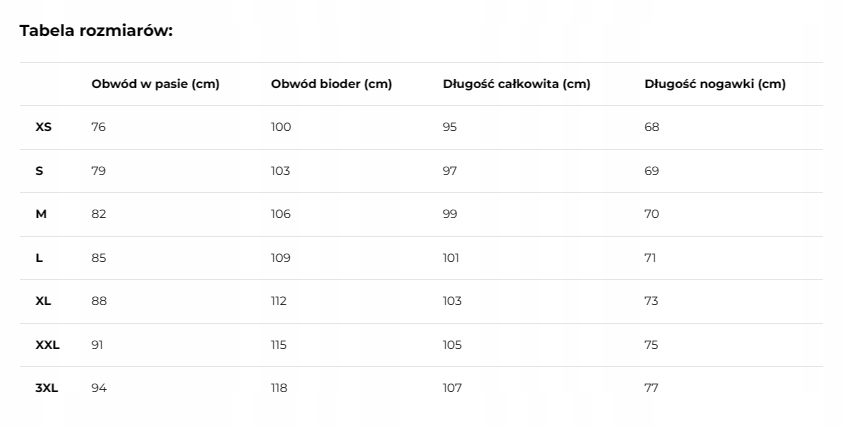This screenshot has height=428, width=845.
Task: Click waist value 76 in XS row
Action: (98, 127)
